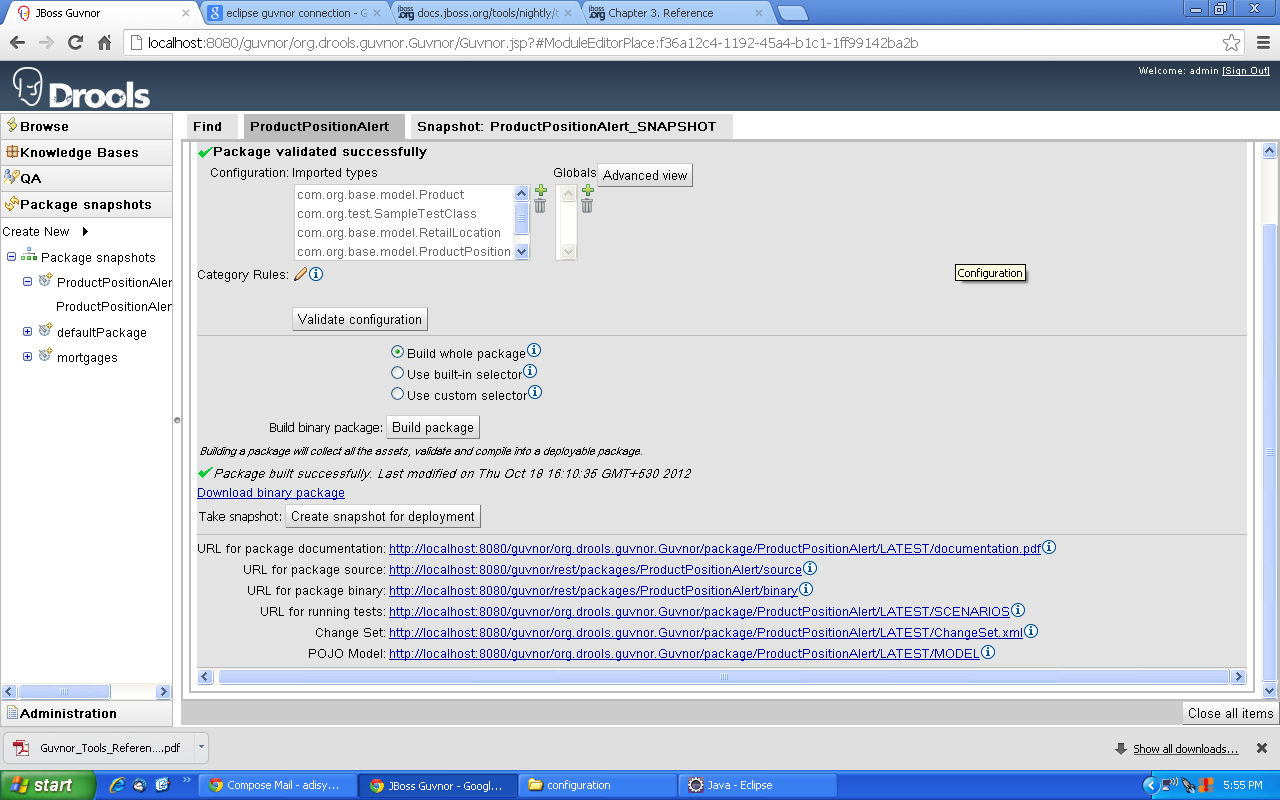Open the Create New dropdown arrow
The image size is (1280, 800).
click(x=86, y=231)
